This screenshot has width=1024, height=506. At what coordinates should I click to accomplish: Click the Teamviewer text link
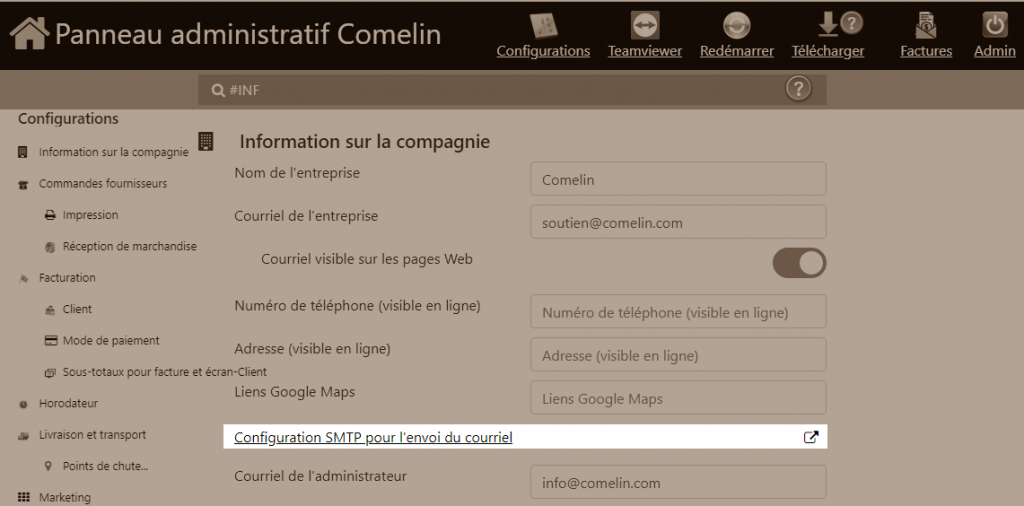click(645, 51)
